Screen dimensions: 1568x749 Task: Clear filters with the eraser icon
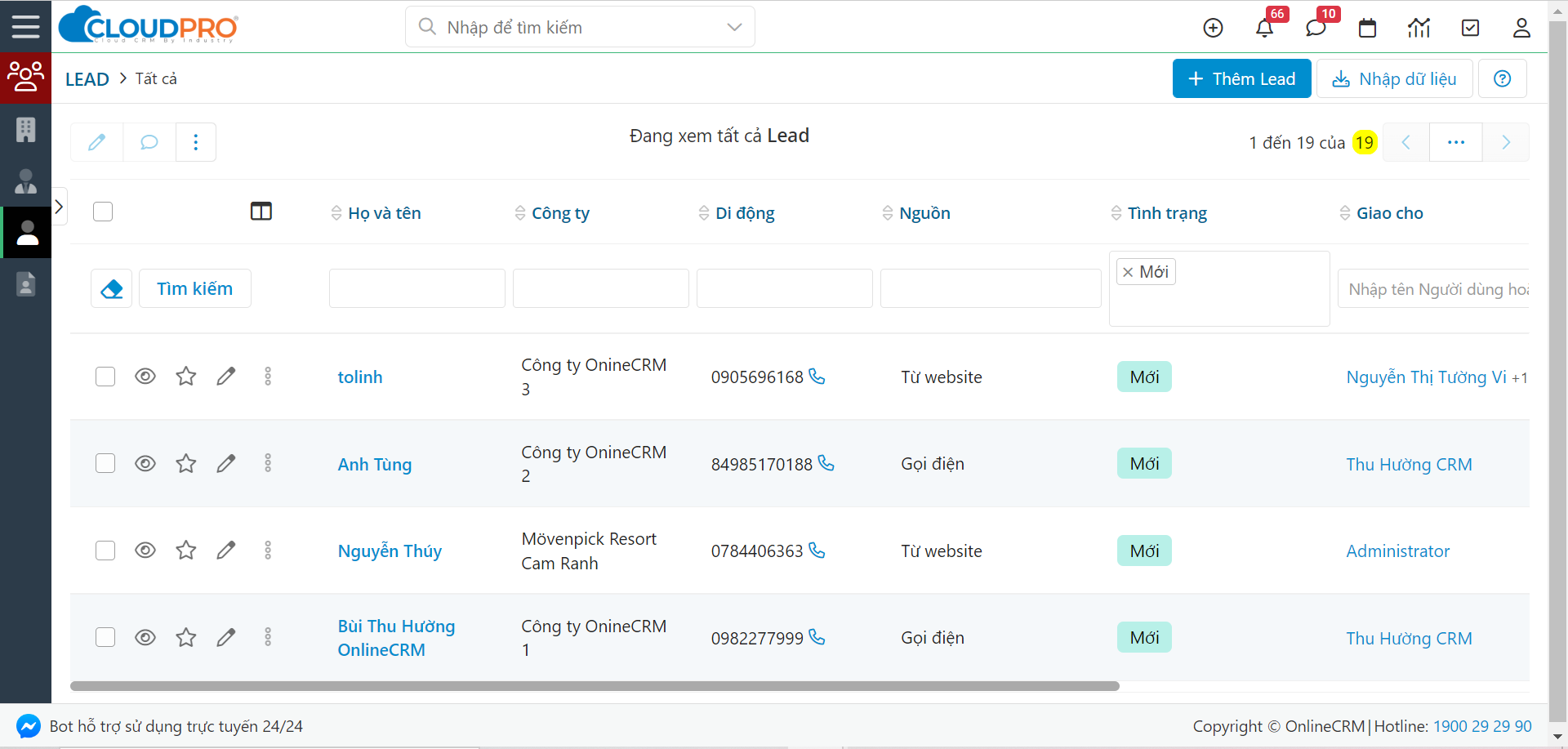click(x=112, y=288)
